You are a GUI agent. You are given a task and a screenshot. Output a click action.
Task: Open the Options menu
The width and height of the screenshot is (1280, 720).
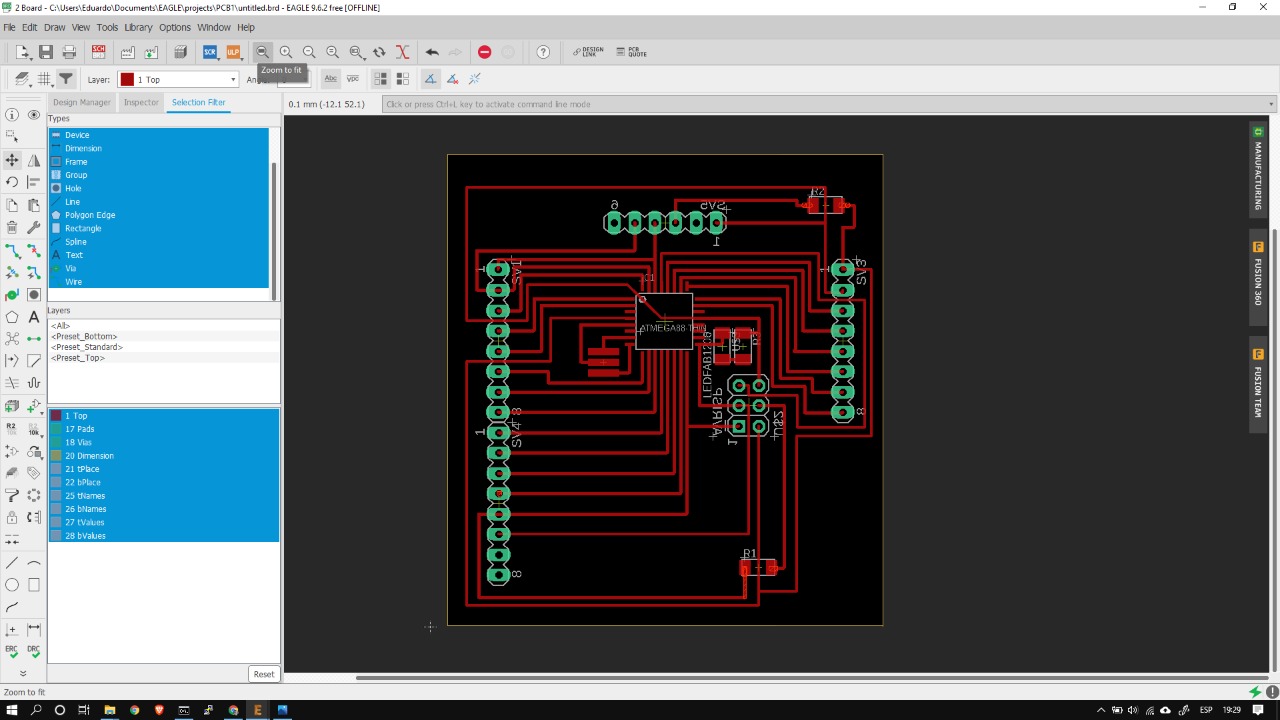point(174,27)
